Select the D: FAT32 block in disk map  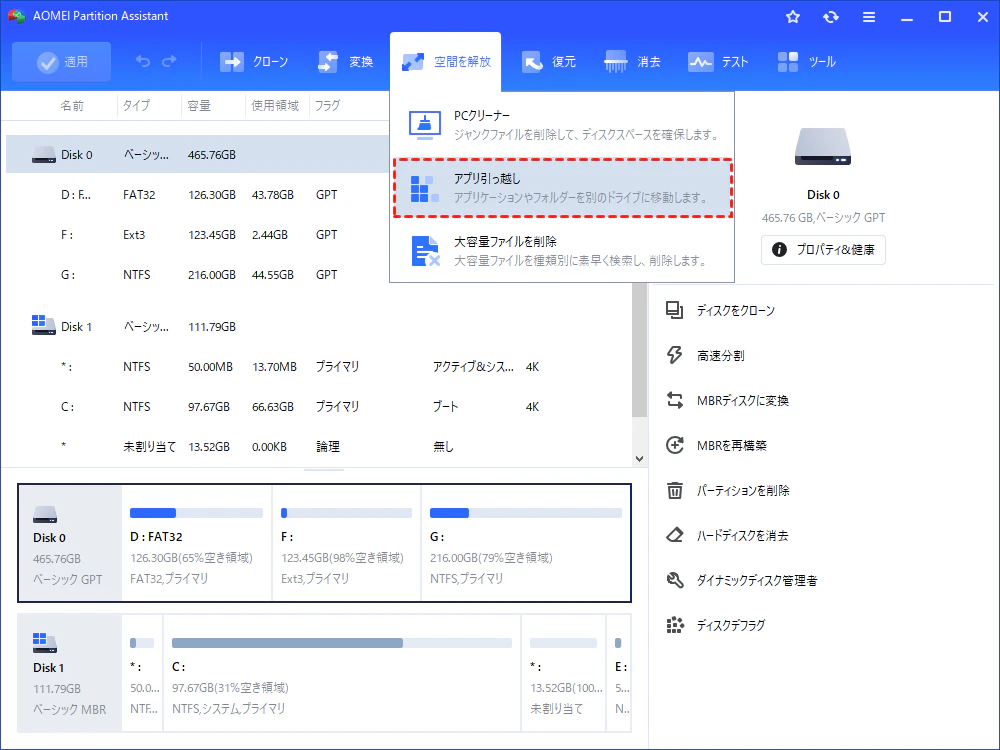click(x=196, y=543)
